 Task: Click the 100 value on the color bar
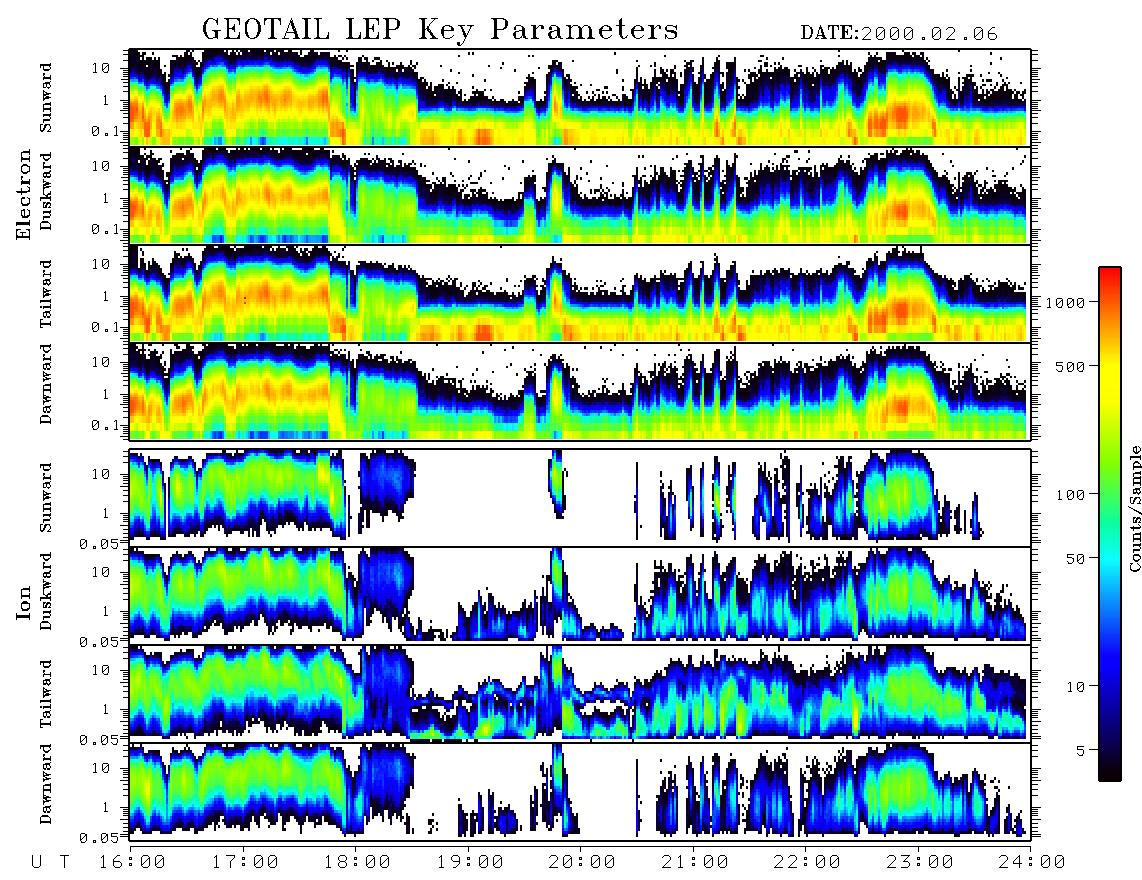[1070, 495]
